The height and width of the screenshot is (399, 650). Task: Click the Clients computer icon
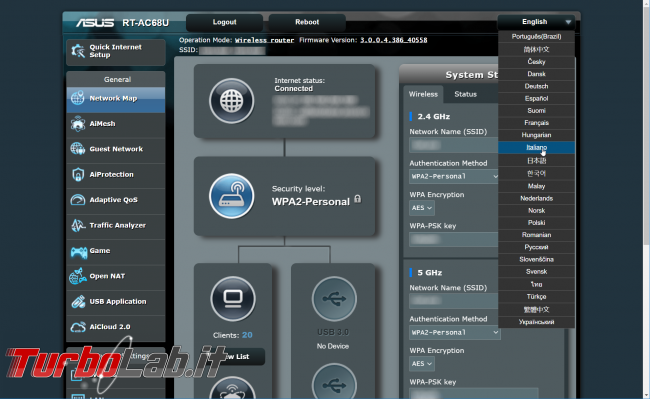tap(233, 299)
